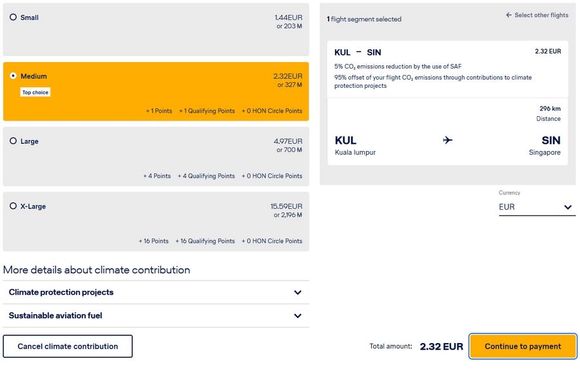This screenshot has height=369, width=580.
Task: Click the KUL – SIN segment header
Action: point(358,53)
